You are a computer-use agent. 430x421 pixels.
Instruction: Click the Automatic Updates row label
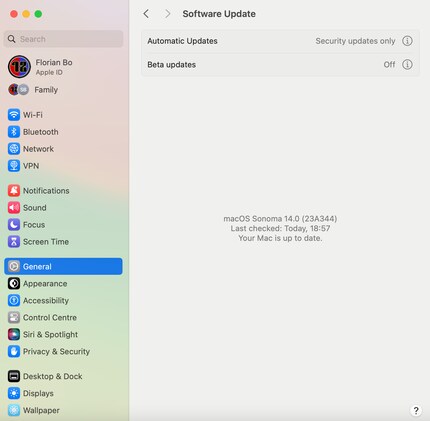182,41
